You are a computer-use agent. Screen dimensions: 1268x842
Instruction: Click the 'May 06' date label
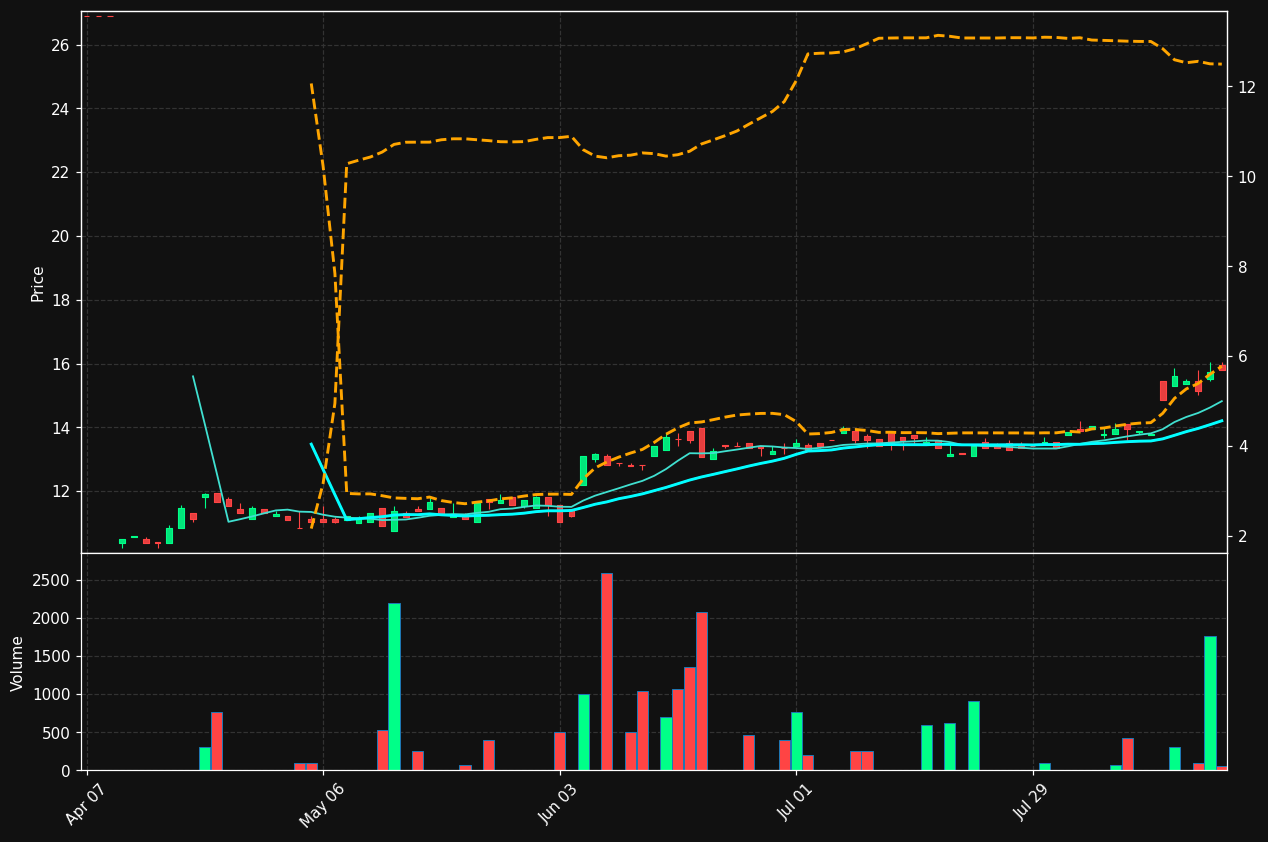[x=322, y=805]
